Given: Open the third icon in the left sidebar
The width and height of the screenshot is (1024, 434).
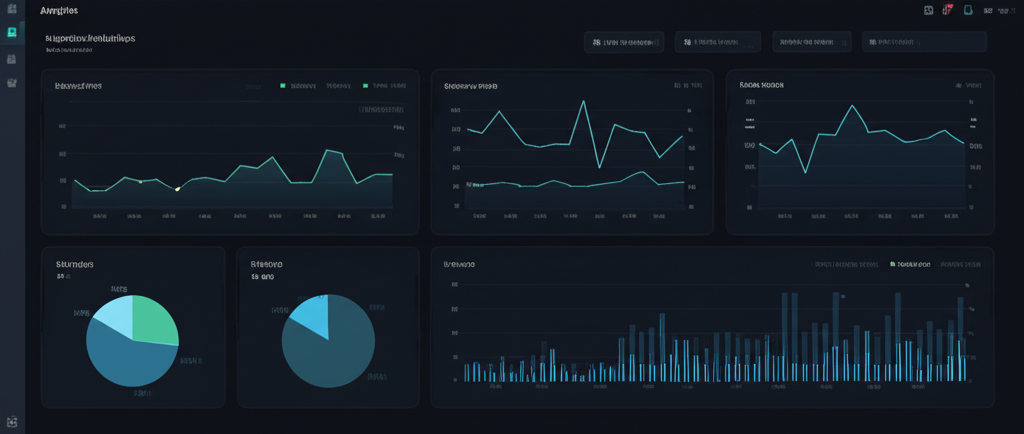Looking at the screenshot, I should point(12,59).
